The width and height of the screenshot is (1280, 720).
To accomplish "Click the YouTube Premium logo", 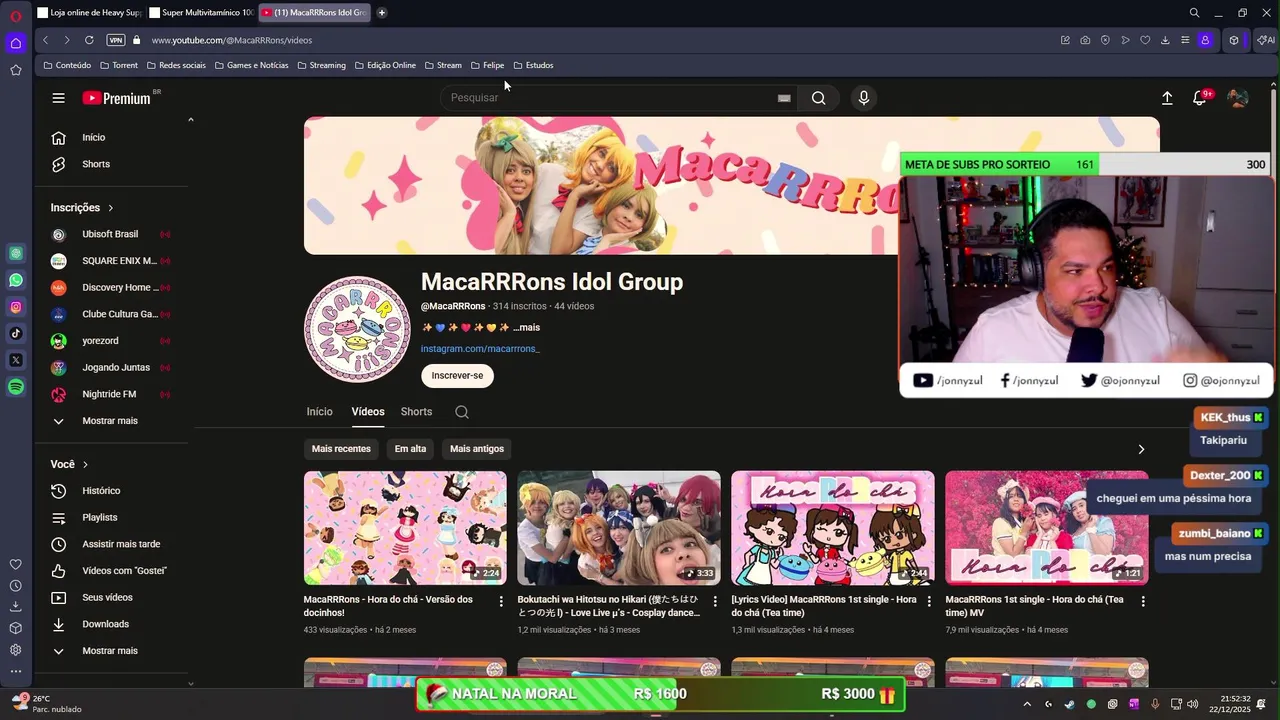I will 117,98.
